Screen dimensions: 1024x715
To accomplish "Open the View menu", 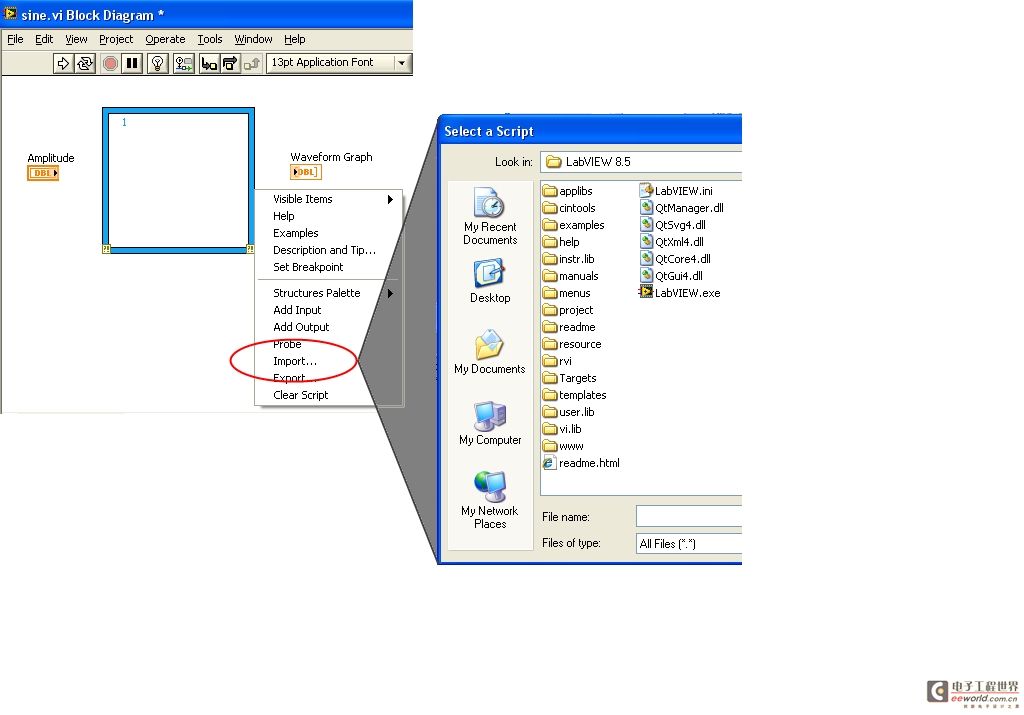I will 76,39.
